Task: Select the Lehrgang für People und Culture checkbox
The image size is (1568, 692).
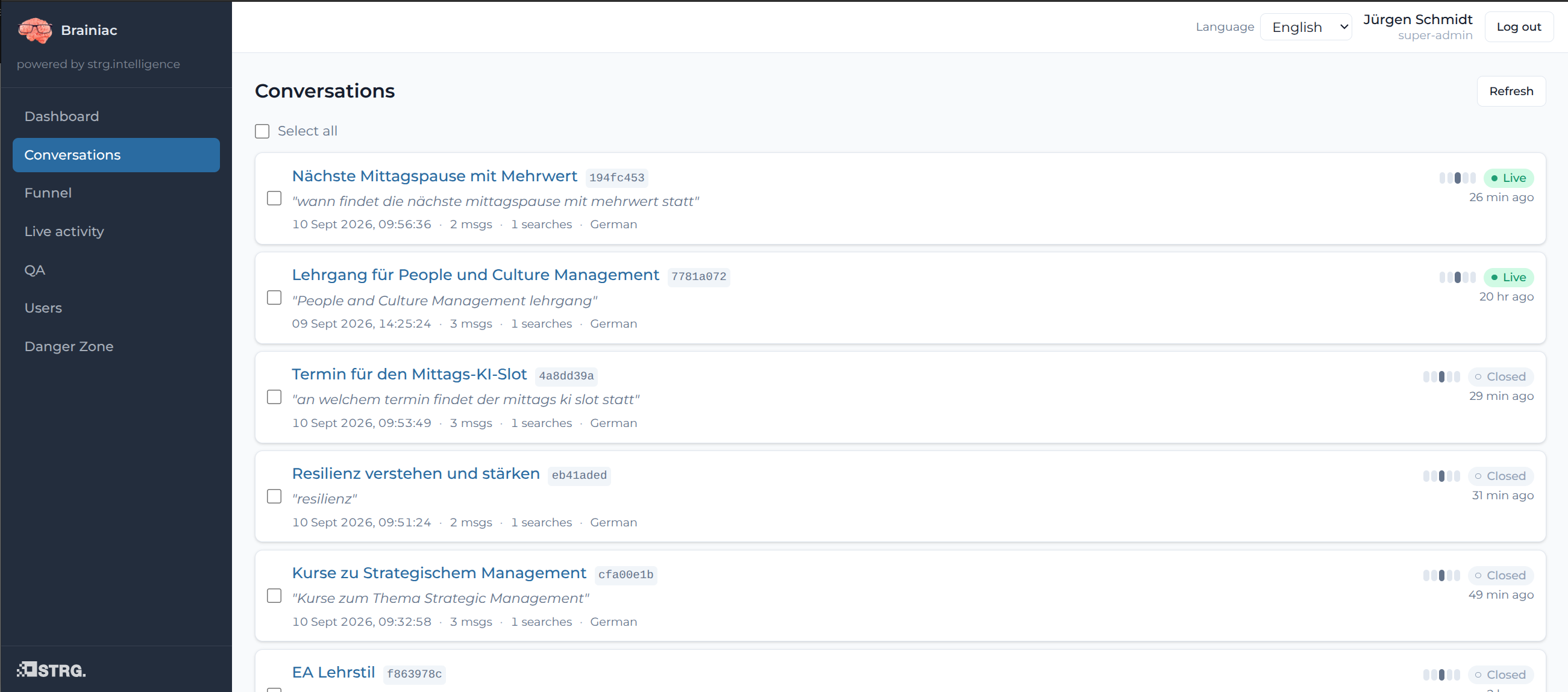Action: click(275, 298)
